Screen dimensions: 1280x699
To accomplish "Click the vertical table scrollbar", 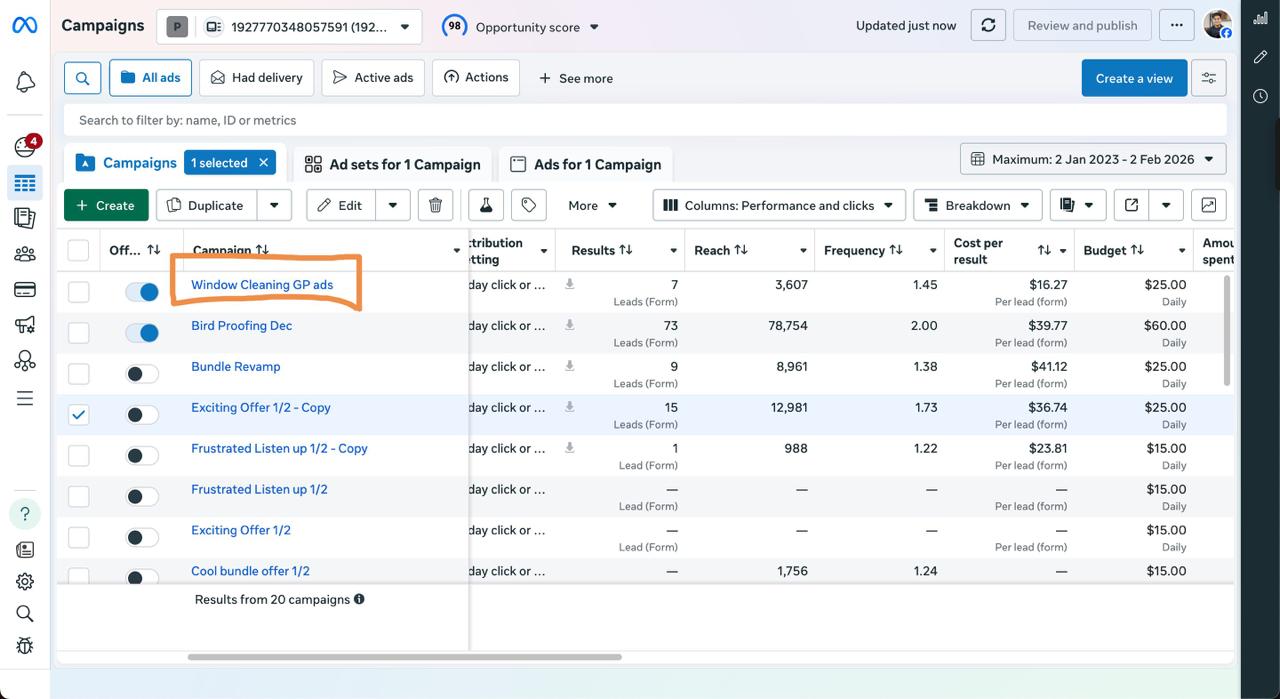I will pyautogui.click(x=1228, y=330).
